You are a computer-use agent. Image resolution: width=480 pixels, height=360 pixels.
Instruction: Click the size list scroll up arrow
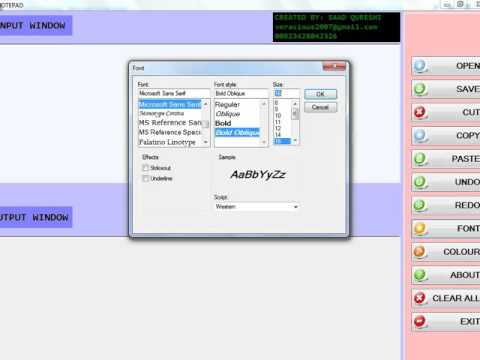pos(295,104)
